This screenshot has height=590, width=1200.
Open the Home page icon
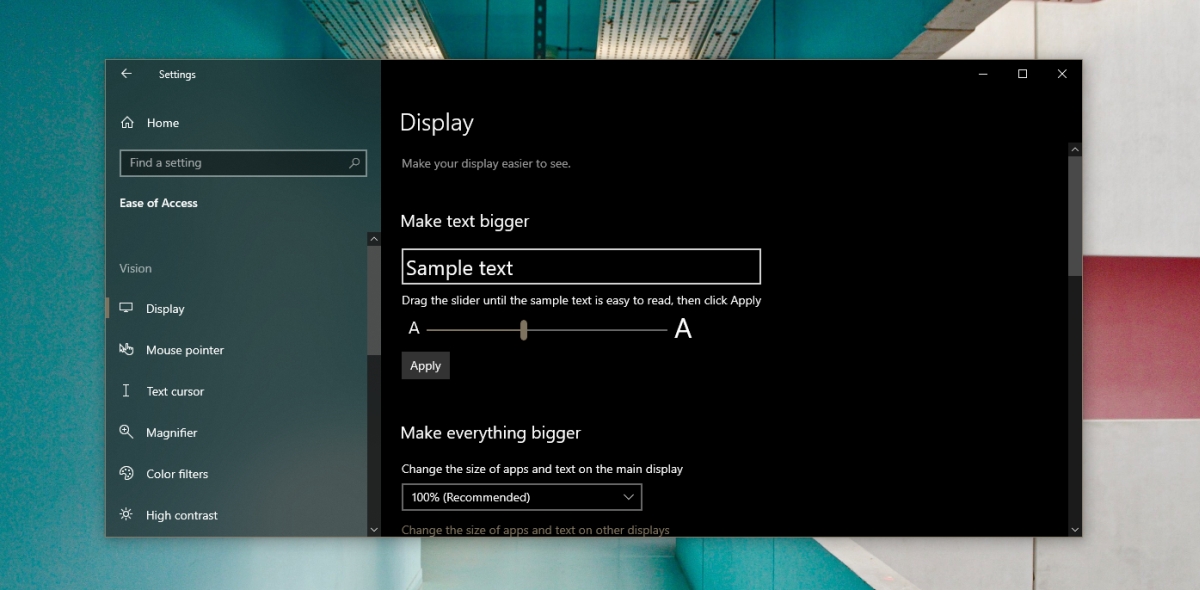127,123
